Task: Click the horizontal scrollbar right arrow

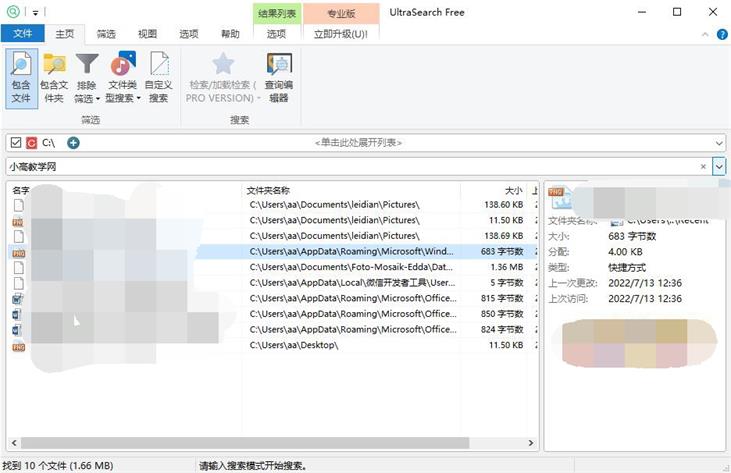Action: (531, 443)
